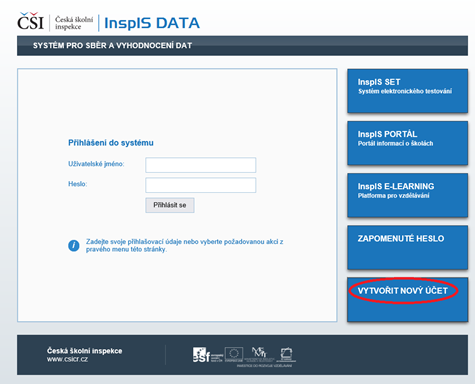This screenshot has height=384, width=475.
Task: Click the ČSI logo
Action: (x=30, y=22)
